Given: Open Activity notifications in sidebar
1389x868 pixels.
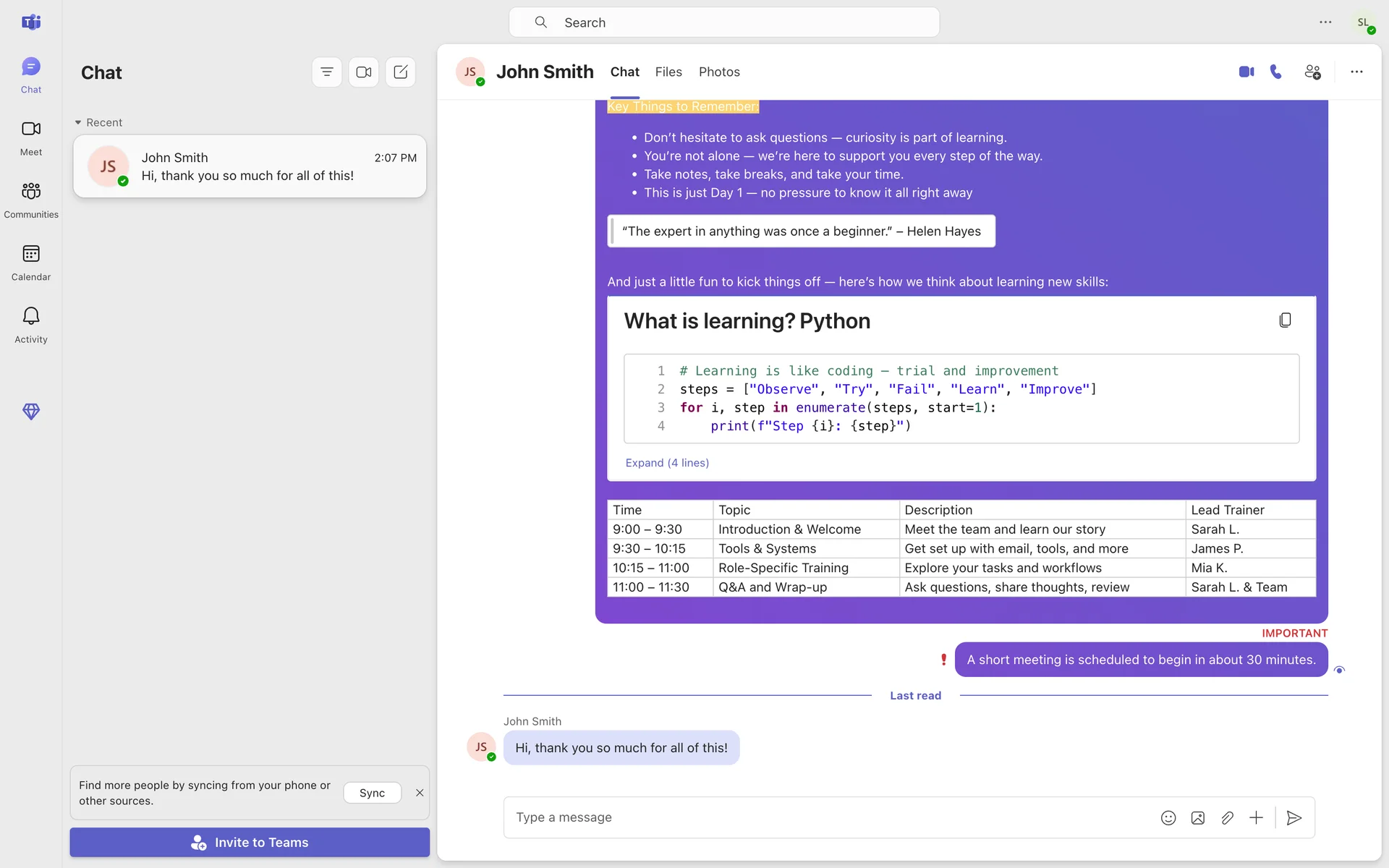Looking at the screenshot, I should coord(31,324).
